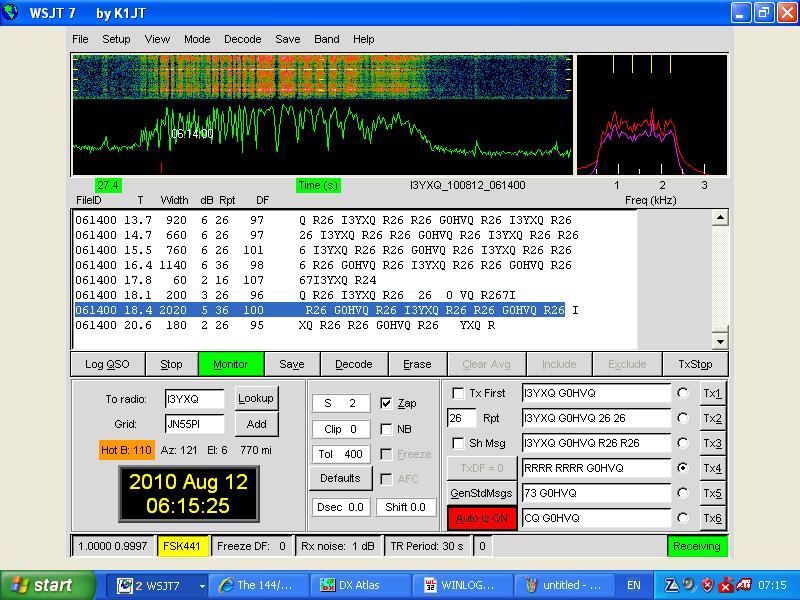Open the Save menu
Image resolution: width=800 pixels, height=600 pixels.
pos(287,39)
